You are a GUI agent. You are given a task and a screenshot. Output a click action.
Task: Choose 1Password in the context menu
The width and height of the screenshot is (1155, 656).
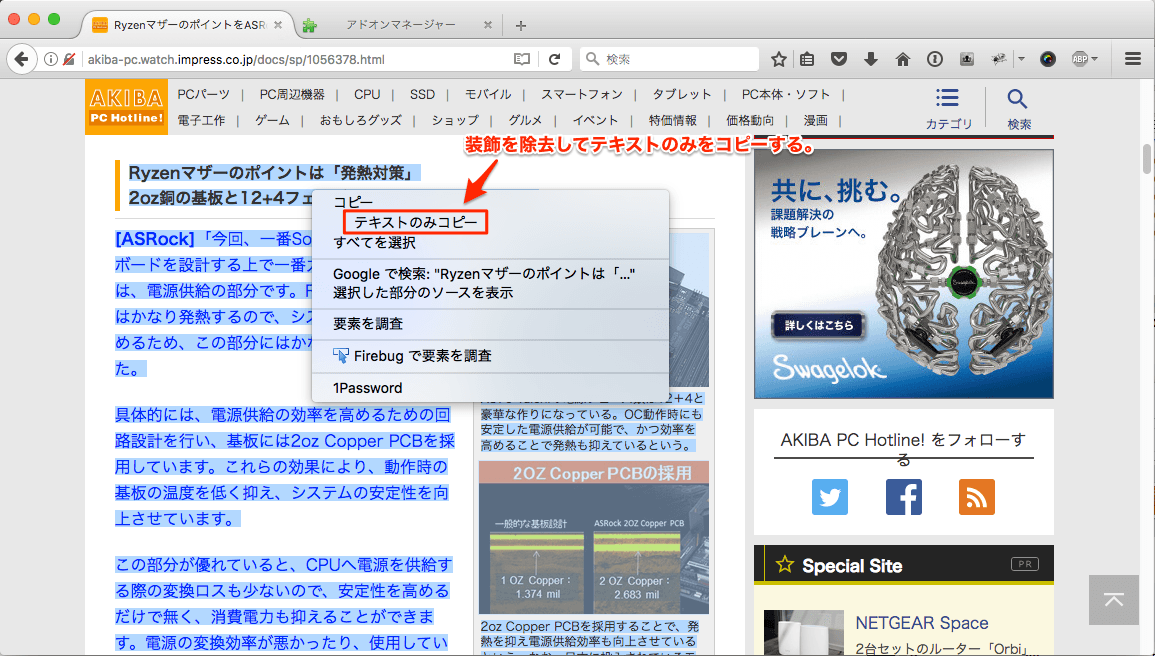pyautogui.click(x=490, y=388)
